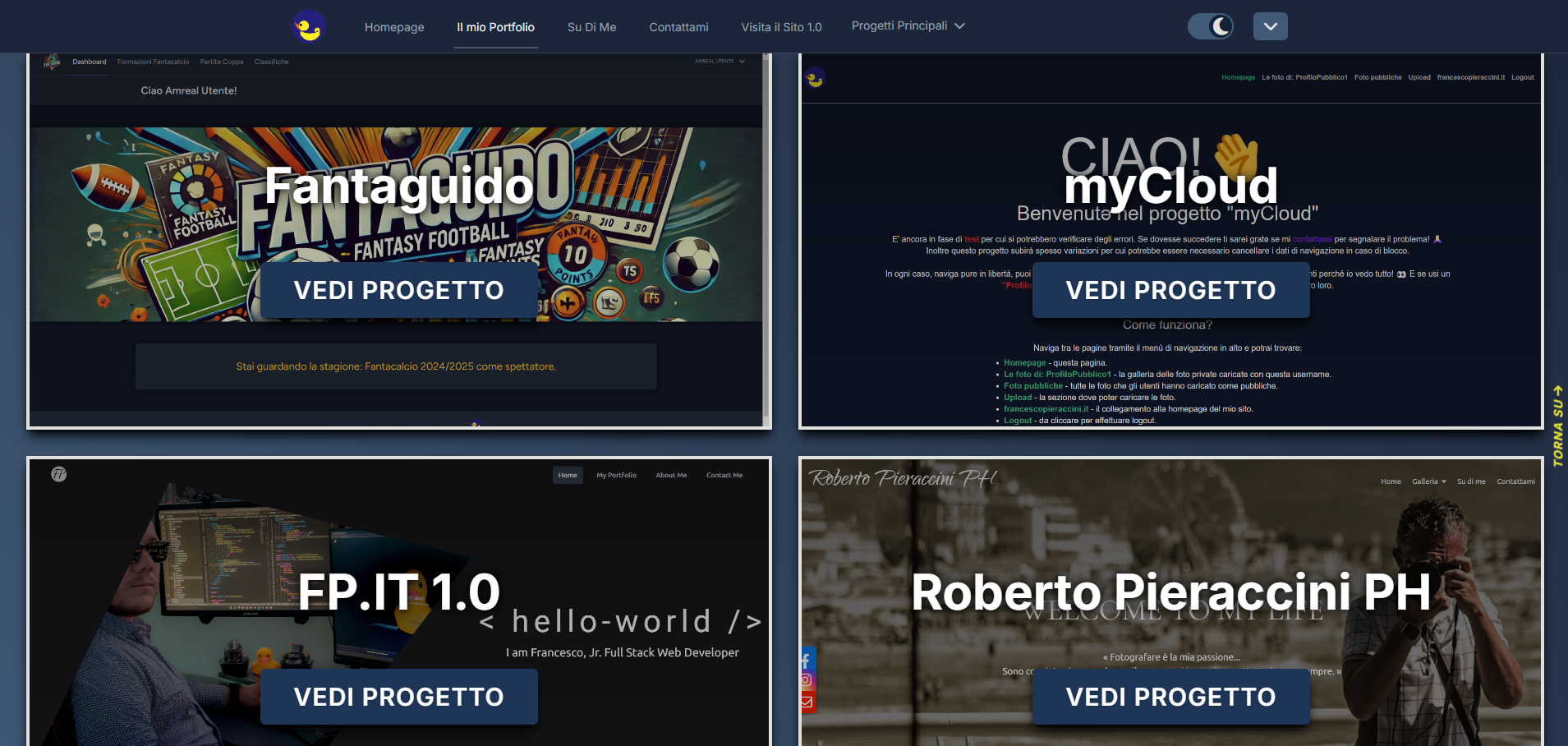The width and height of the screenshot is (1568, 746).
Task: Click Classifiche in Fantaguido preview
Action: pyautogui.click(x=271, y=62)
